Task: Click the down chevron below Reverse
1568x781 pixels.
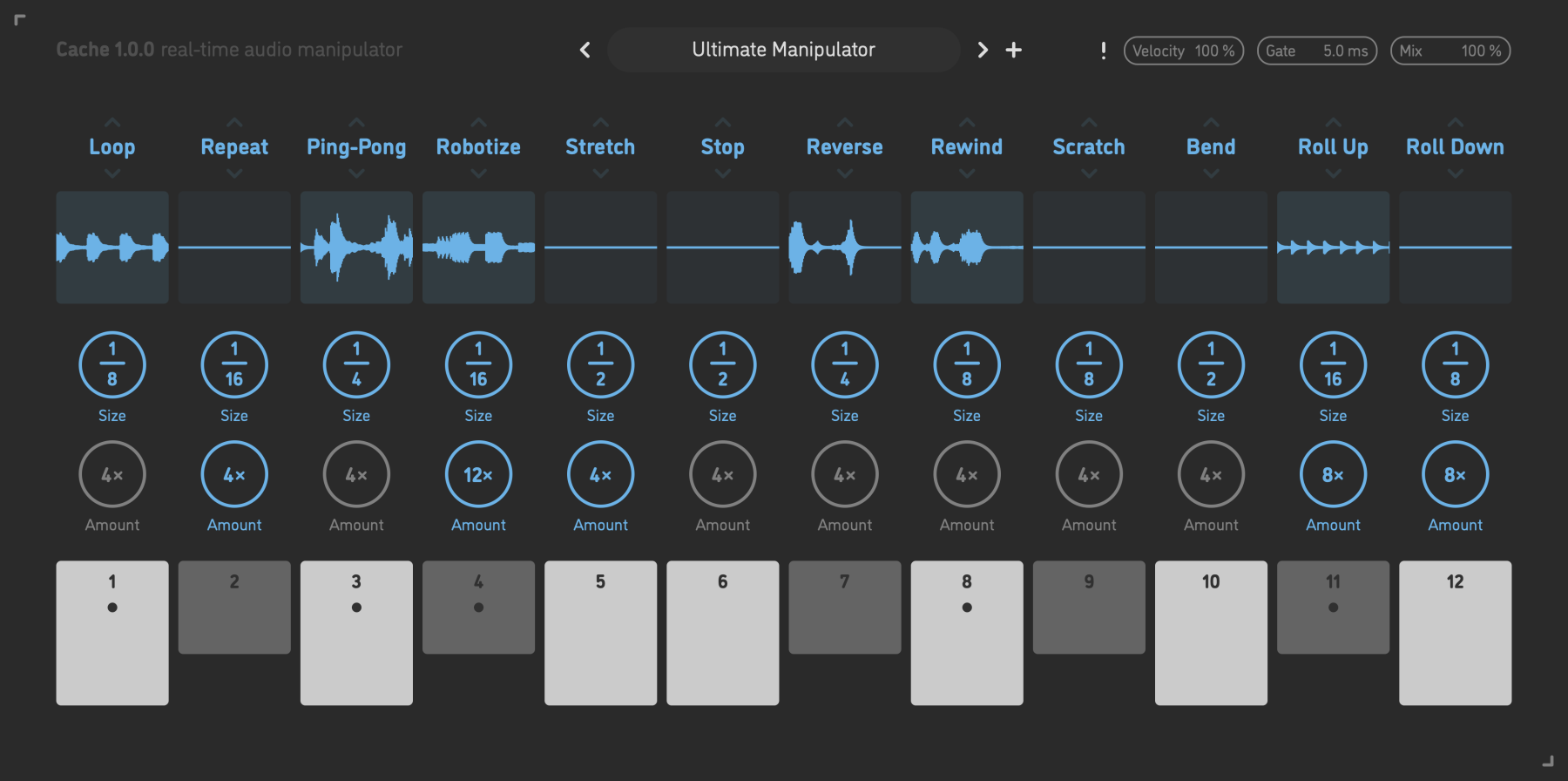Action: click(x=845, y=173)
